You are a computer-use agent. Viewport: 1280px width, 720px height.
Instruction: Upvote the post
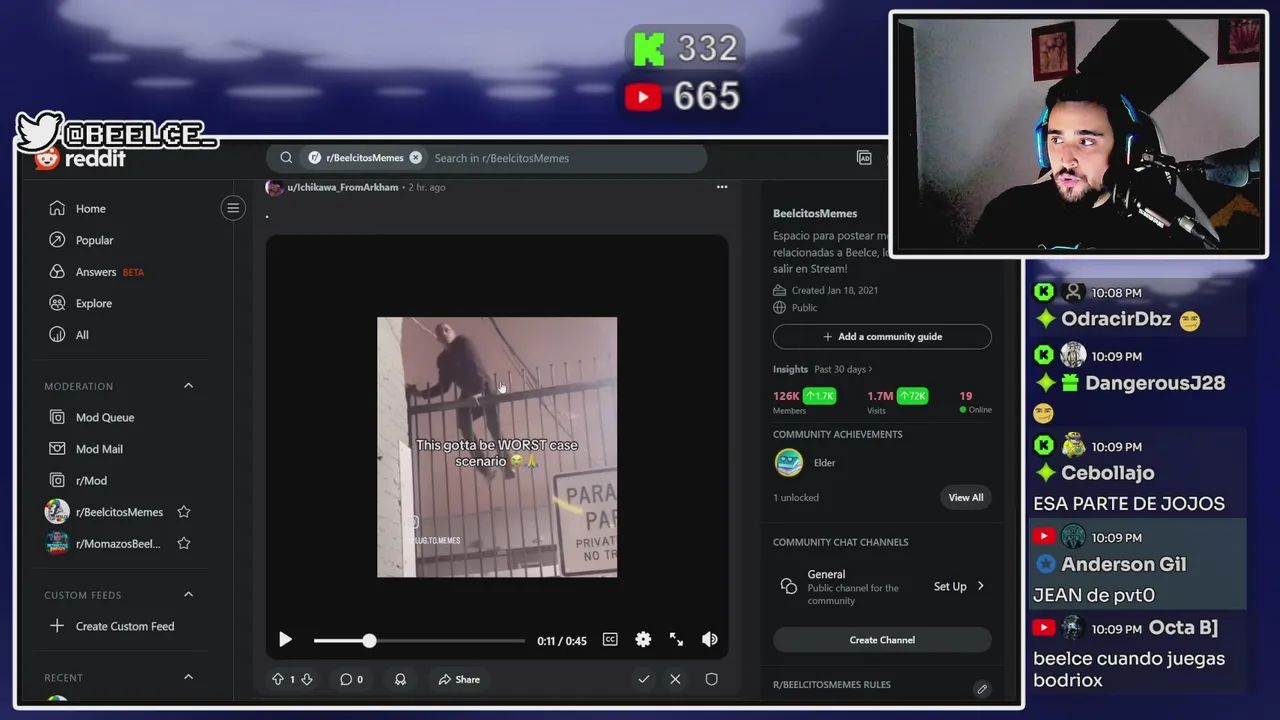tap(278, 679)
